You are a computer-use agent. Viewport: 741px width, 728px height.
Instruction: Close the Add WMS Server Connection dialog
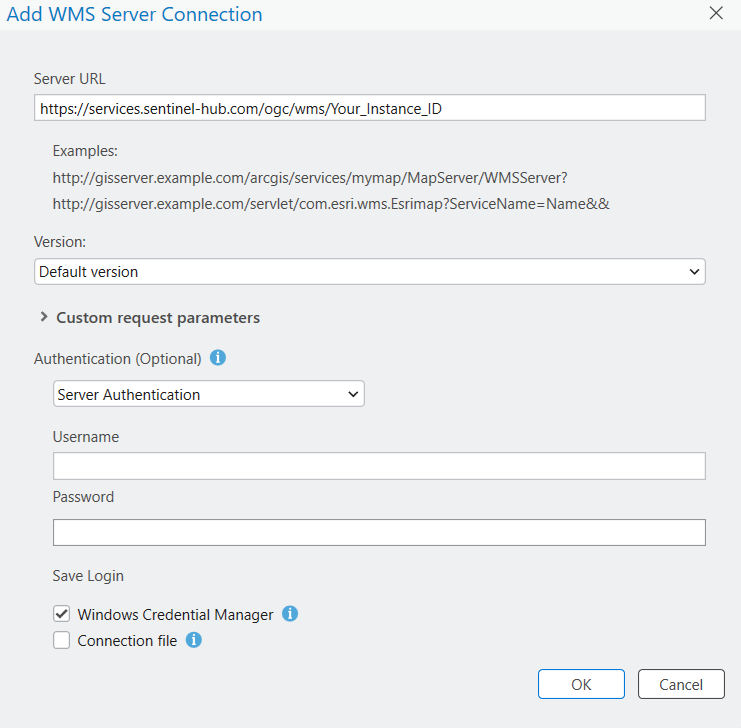716,13
